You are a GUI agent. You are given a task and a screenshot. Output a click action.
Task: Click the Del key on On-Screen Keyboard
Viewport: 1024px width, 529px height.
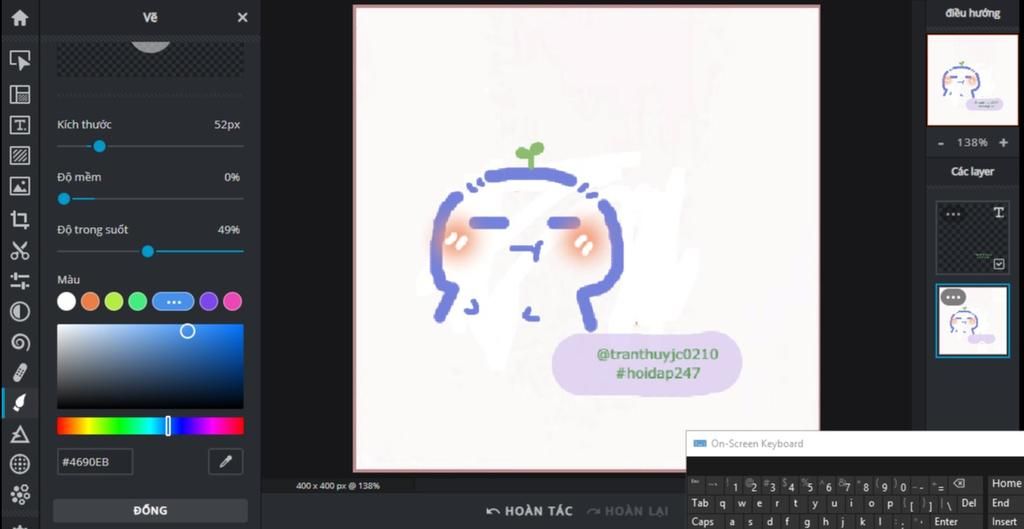tap(969, 504)
